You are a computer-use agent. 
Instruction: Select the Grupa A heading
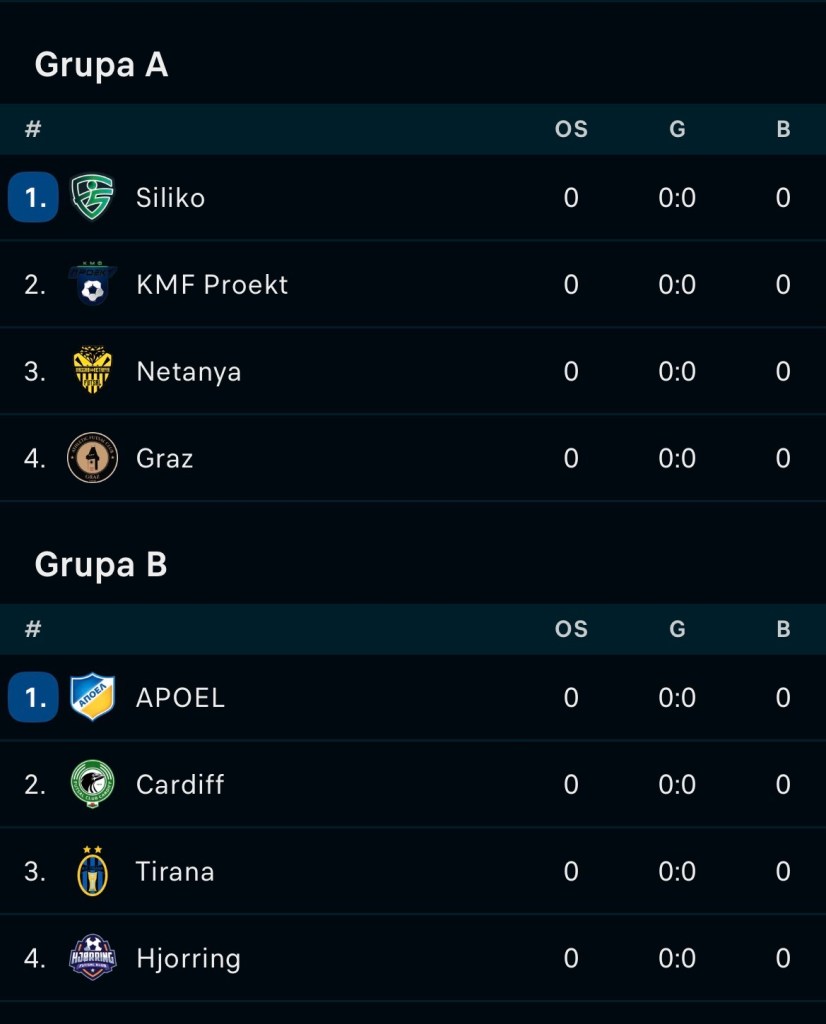101,65
